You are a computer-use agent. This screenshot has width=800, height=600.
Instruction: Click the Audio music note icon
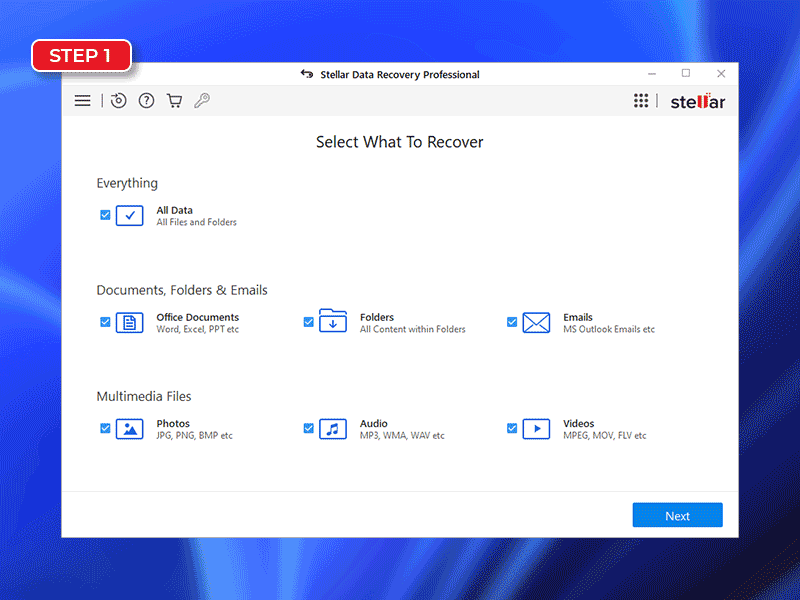pos(333,429)
